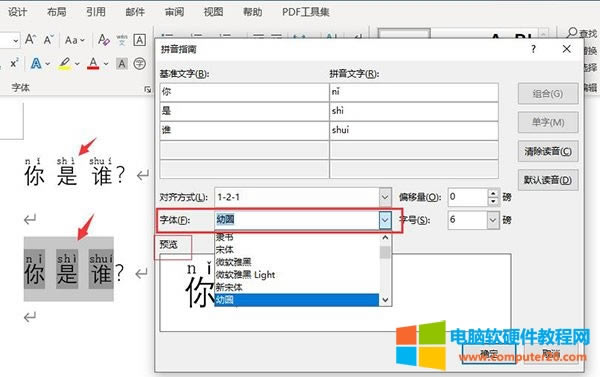The image size is (600, 377).
Task: Switch to the 视图 ribbon tab
Action: coord(213,12)
